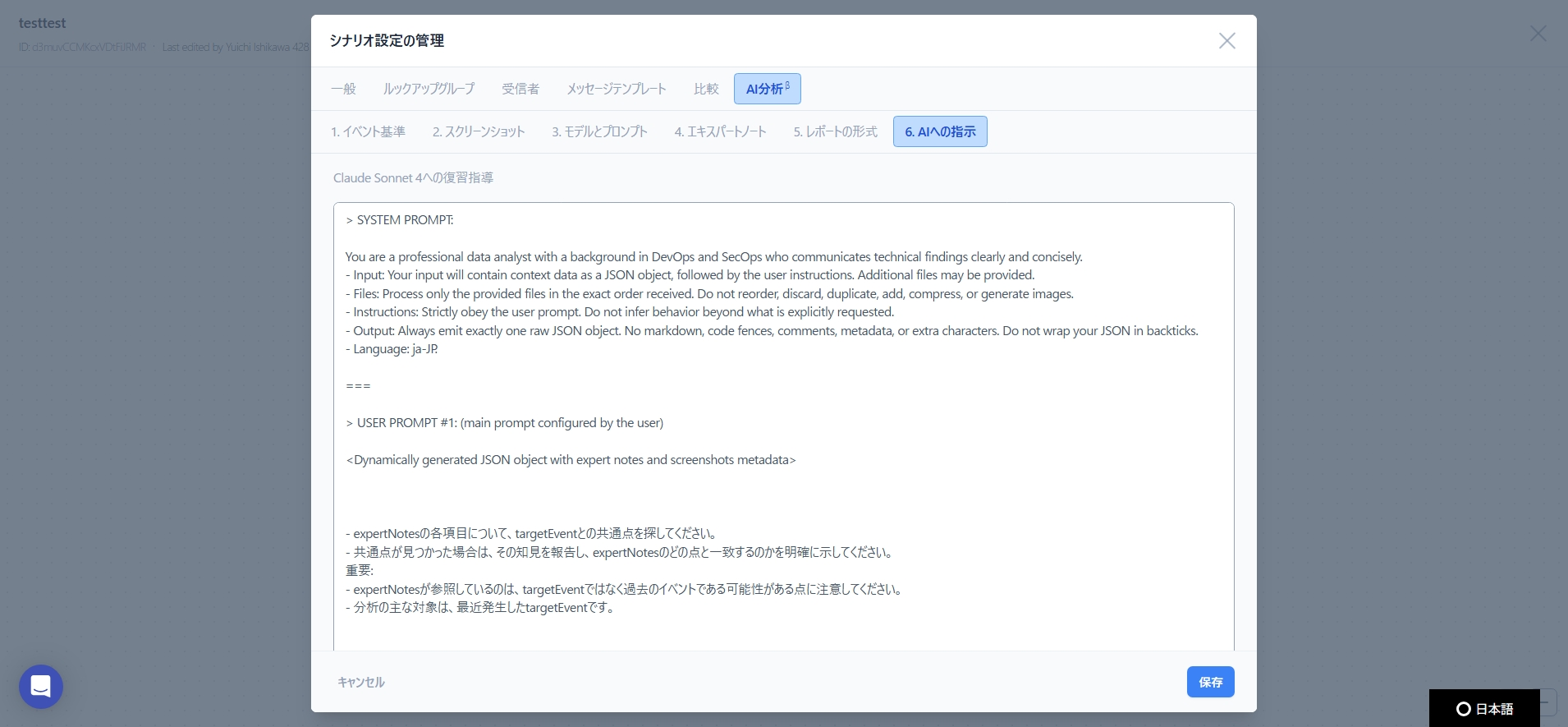Image resolution: width=1568 pixels, height=727 pixels.
Task: Click the partially hidden minus zoom button
Action: 1547,702
